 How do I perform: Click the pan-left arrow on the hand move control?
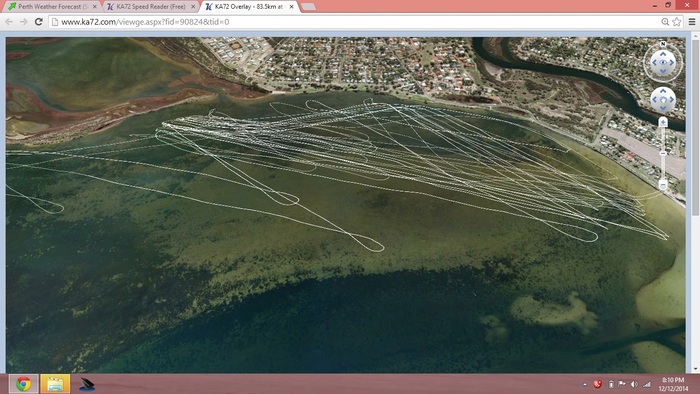655,100
